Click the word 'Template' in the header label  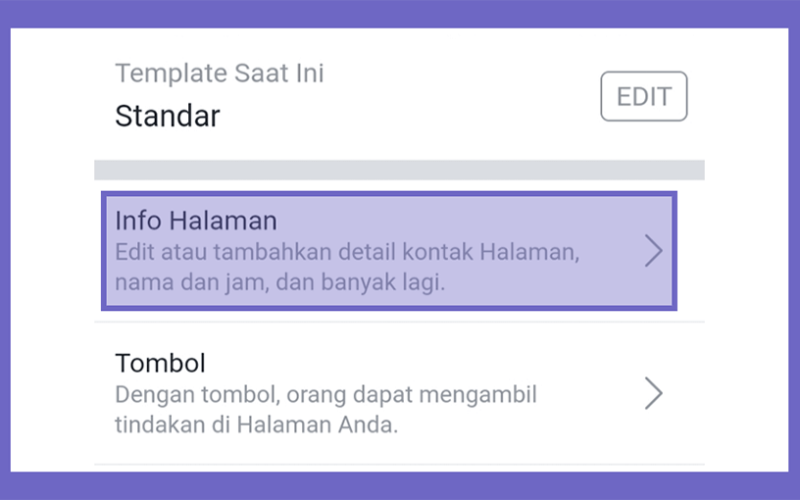click(x=171, y=74)
